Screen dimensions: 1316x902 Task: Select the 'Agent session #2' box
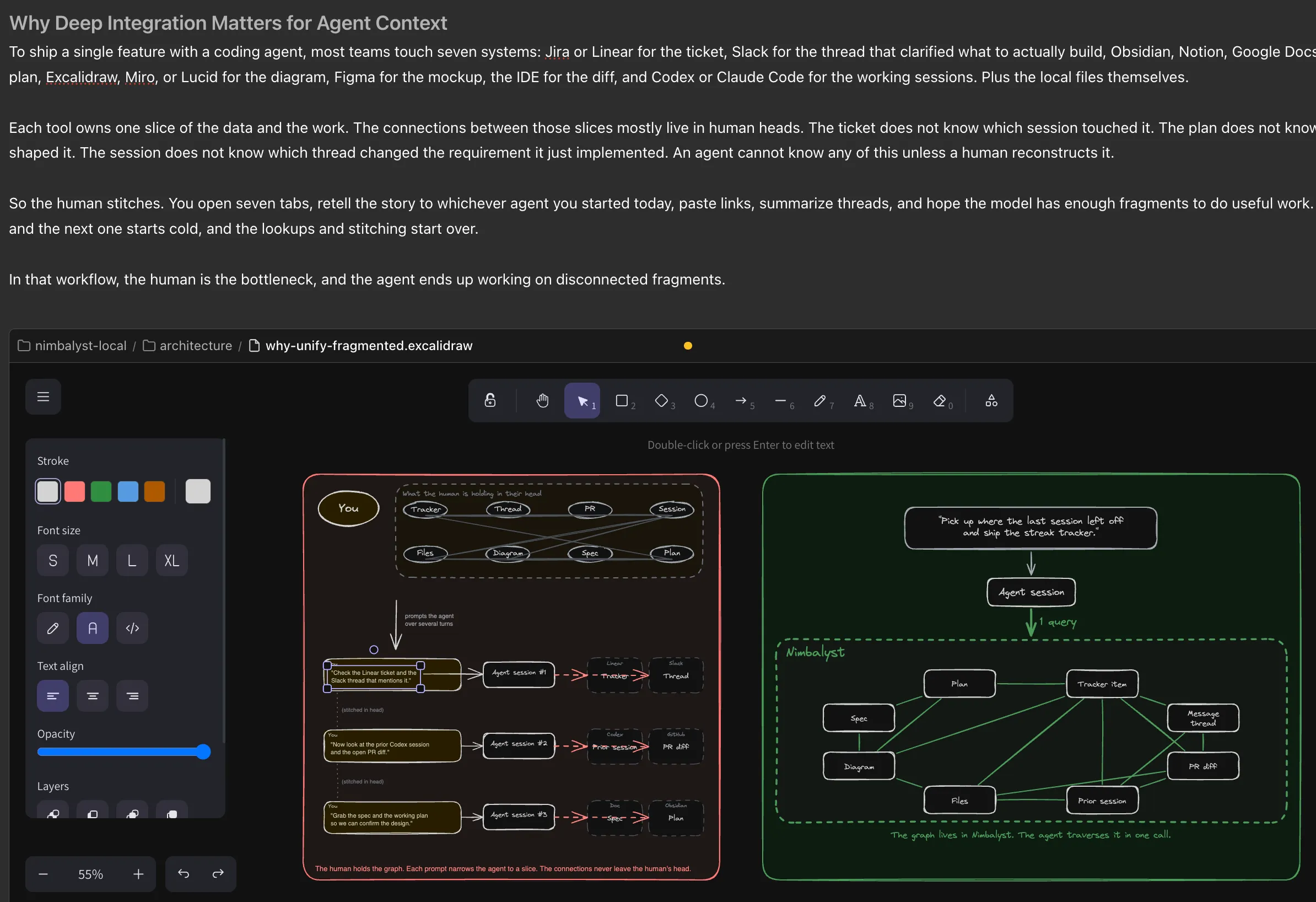pyautogui.click(x=519, y=744)
